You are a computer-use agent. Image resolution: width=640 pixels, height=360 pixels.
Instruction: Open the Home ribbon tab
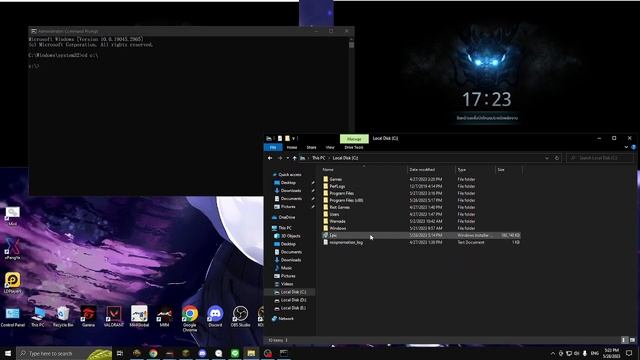point(292,147)
